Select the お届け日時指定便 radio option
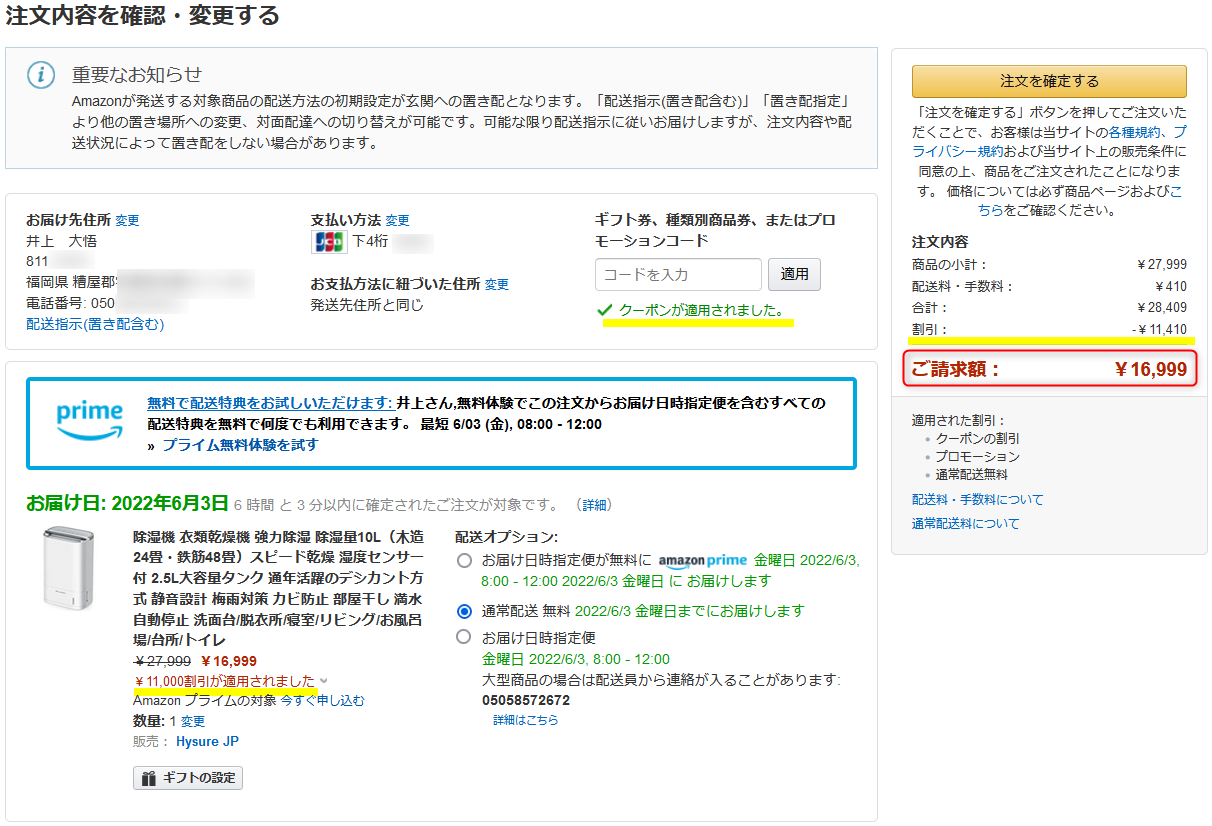Image resolution: width=1212 pixels, height=826 pixels. 464,636
